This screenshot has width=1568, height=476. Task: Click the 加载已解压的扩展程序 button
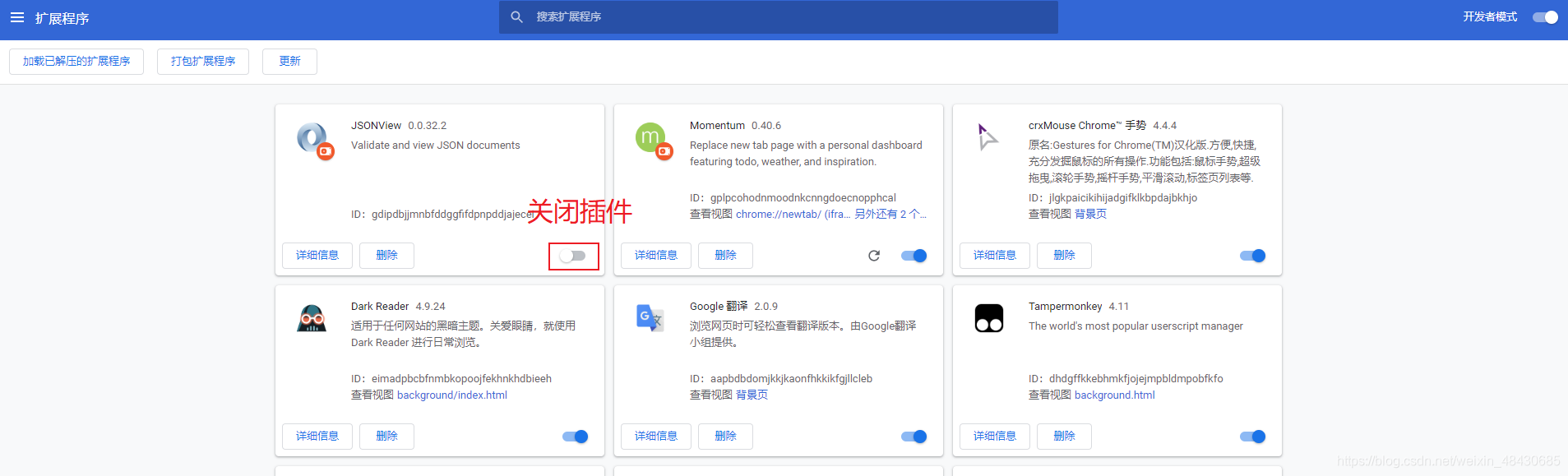pyautogui.click(x=76, y=62)
